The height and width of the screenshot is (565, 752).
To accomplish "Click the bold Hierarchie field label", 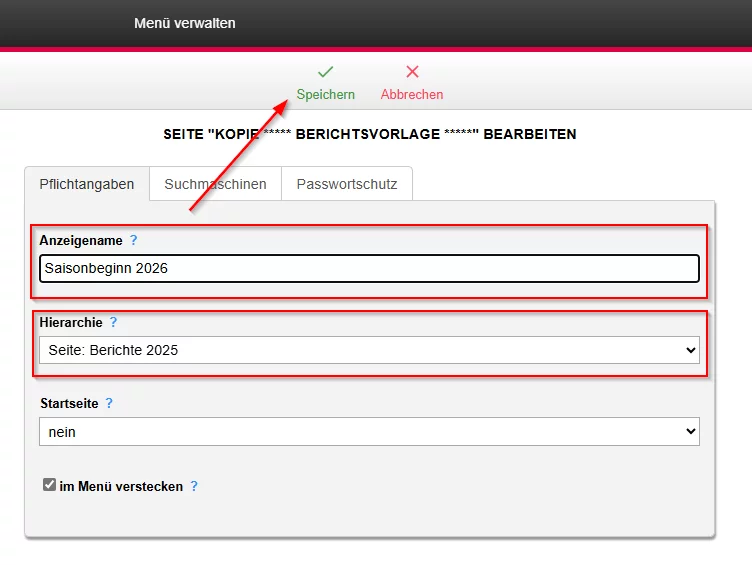I will (71, 322).
